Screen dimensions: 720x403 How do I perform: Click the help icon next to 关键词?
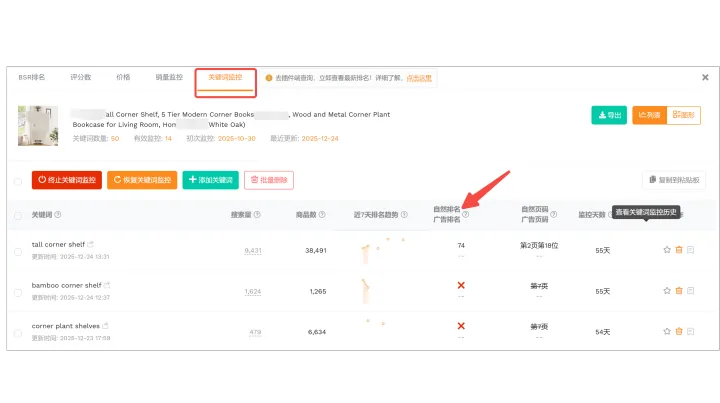click(x=58, y=214)
